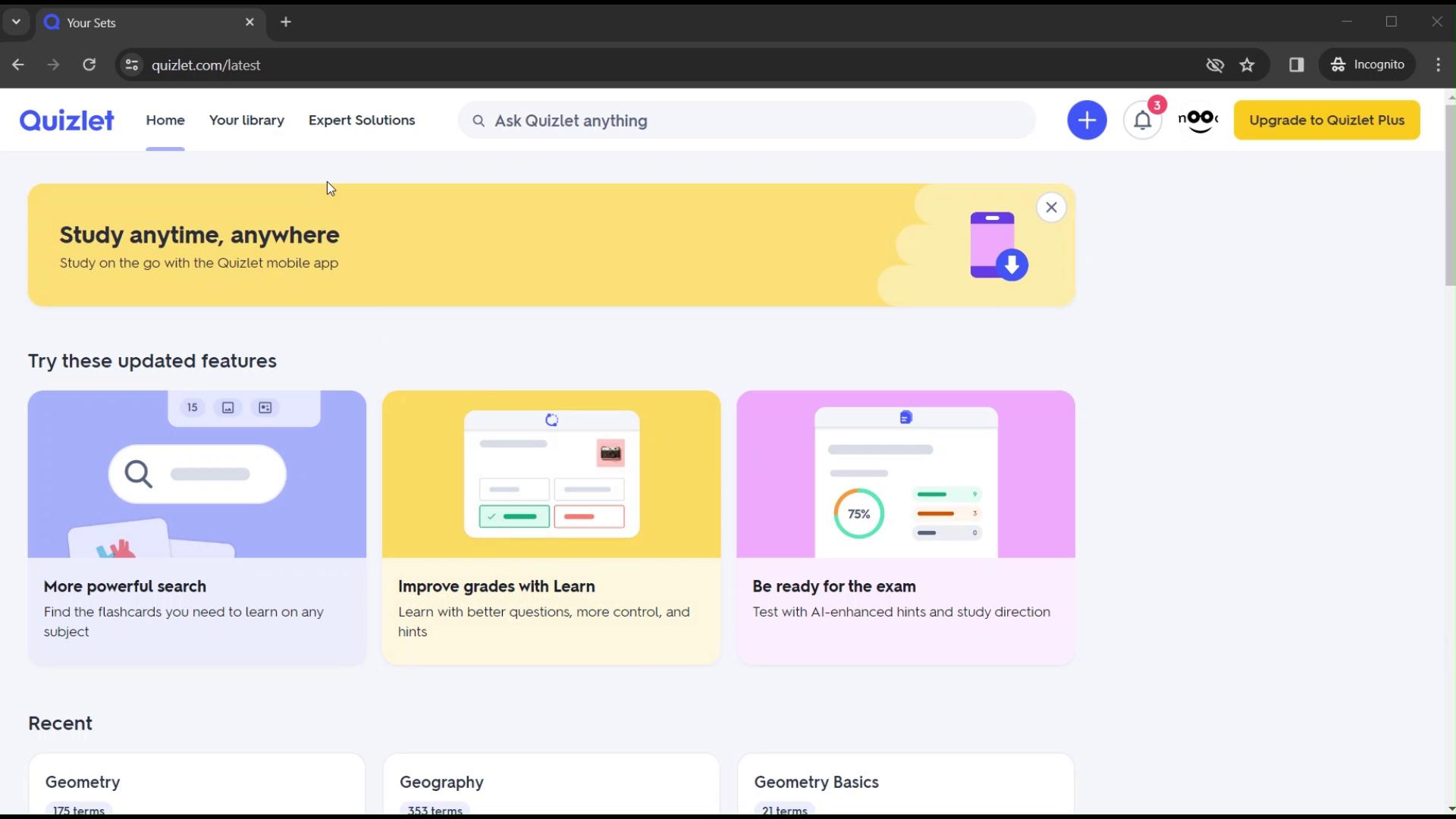Open Your Library navigation tab
The height and width of the screenshot is (819, 1456).
[246, 120]
